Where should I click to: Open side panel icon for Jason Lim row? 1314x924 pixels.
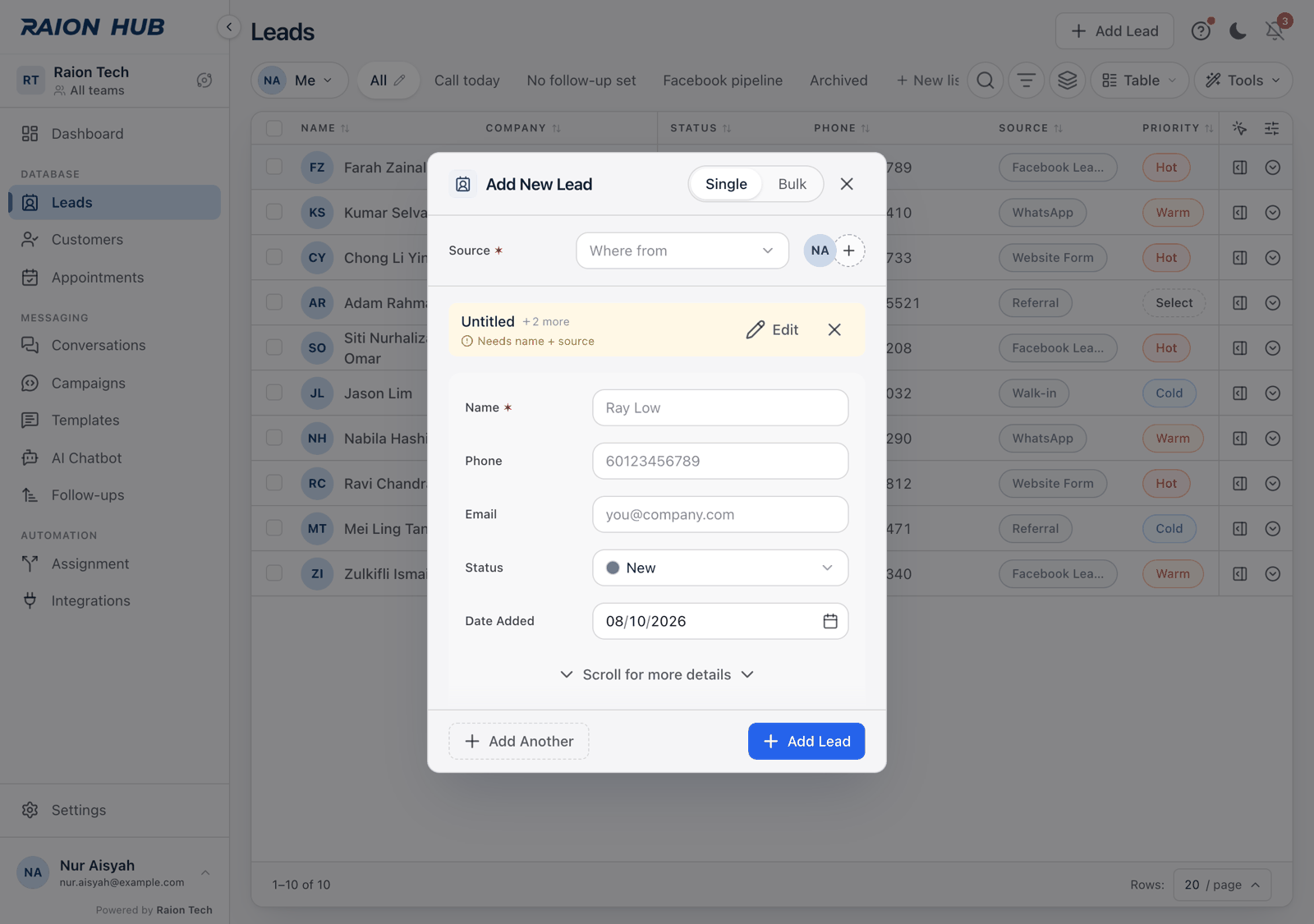(x=1240, y=393)
